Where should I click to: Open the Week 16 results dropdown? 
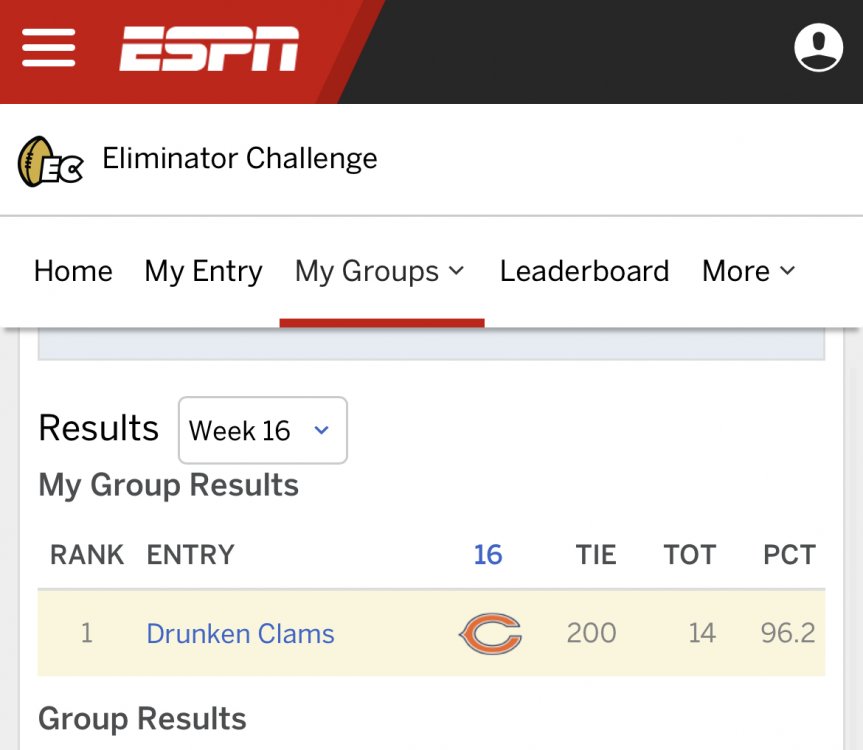coord(262,431)
